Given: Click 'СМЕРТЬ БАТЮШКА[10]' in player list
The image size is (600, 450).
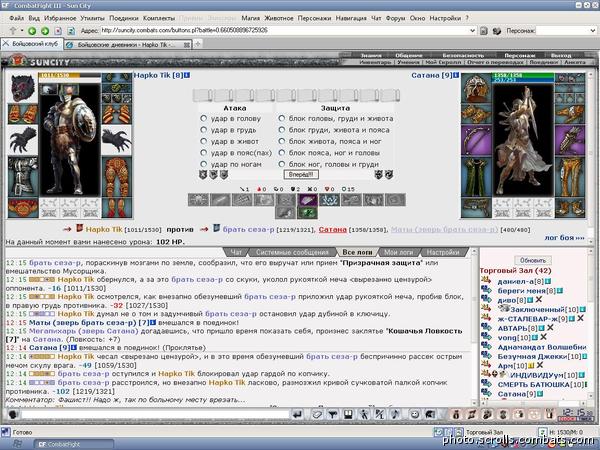Looking at the screenshot, I should pos(540,384).
